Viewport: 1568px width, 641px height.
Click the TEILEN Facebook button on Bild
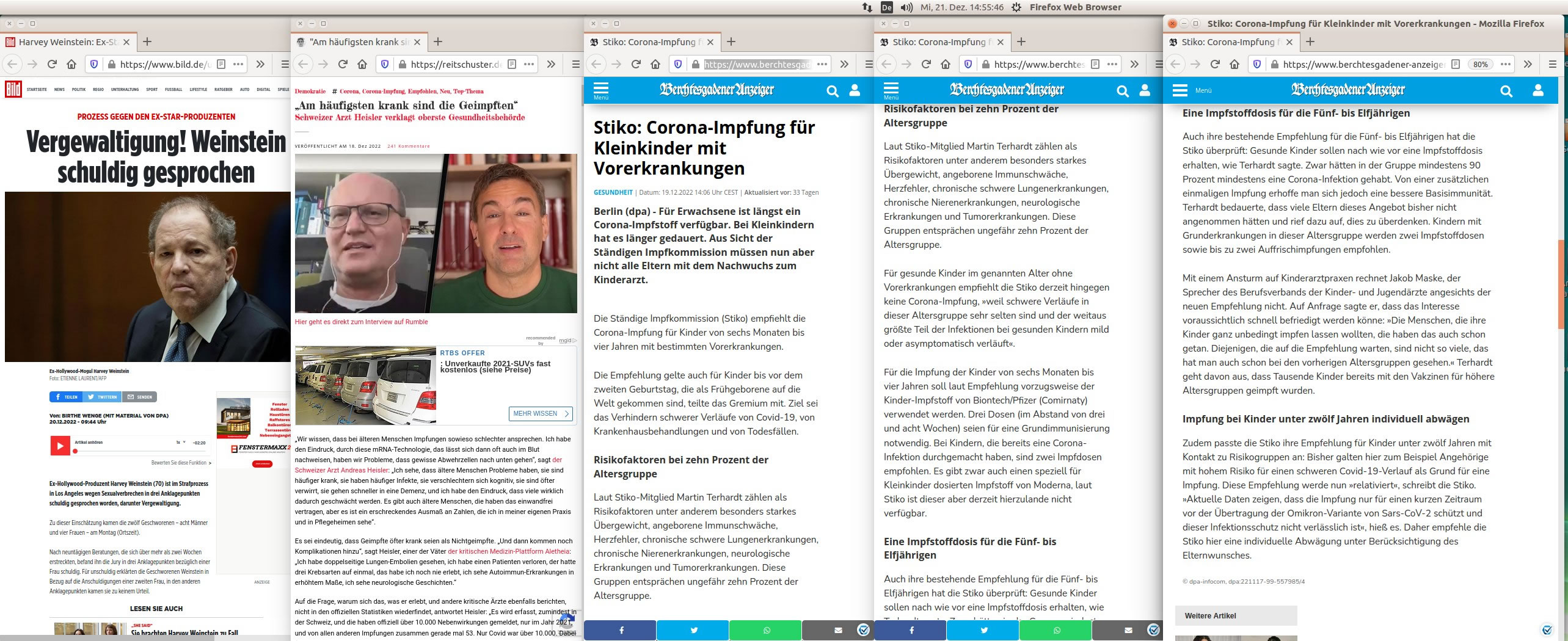click(x=65, y=397)
